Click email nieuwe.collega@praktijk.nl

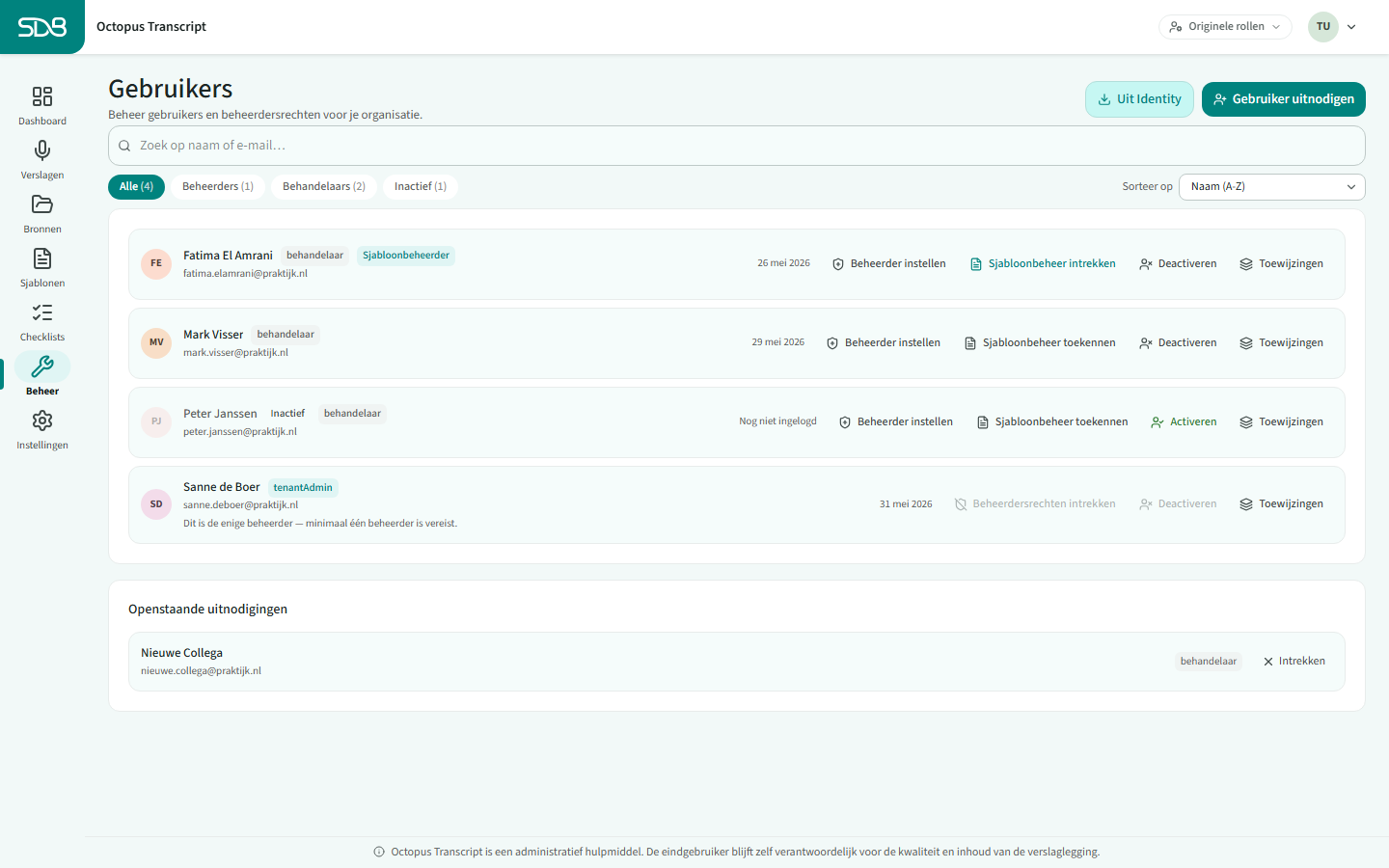(x=201, y=671)
